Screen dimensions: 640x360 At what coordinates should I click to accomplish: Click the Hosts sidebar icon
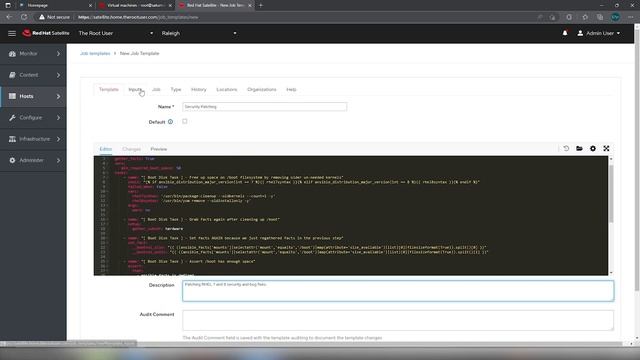pos(12,96)
